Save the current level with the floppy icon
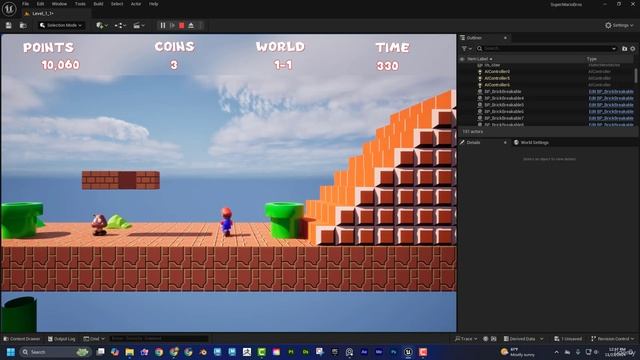 (9, 25)
